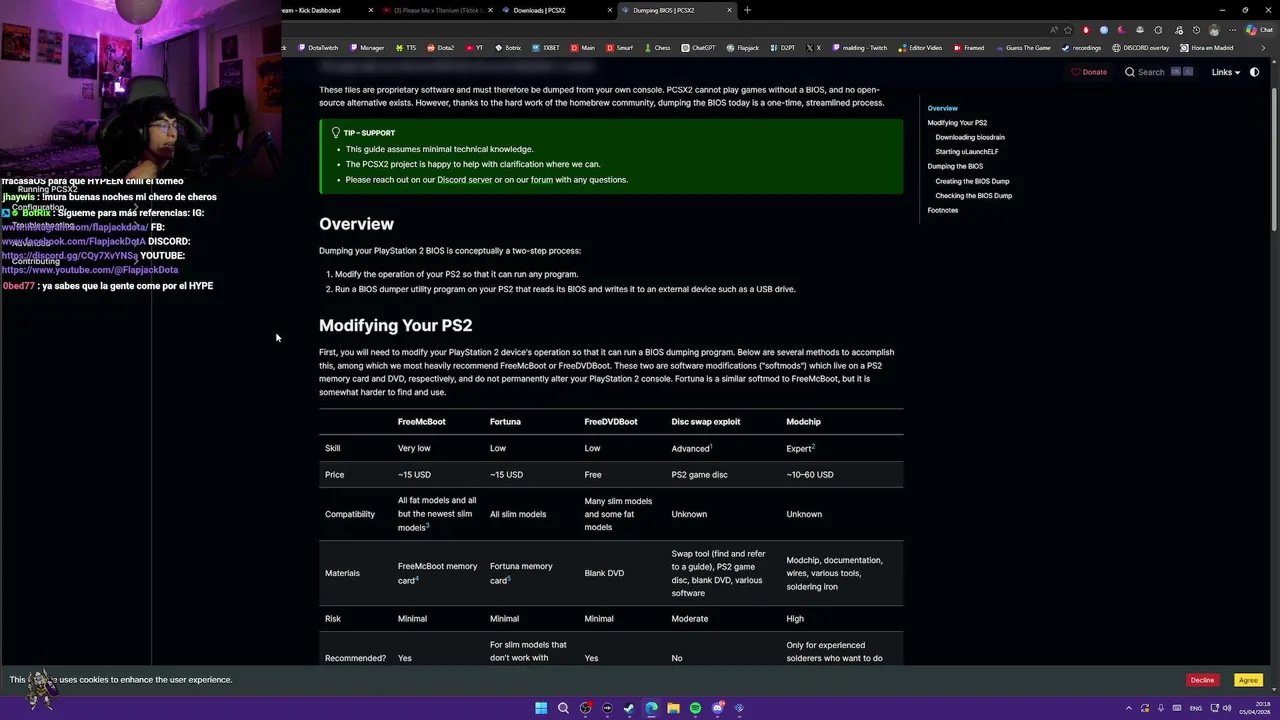Open Smurf bookmark
The width and height of the screenshot is (1280, 720).
click(x=619, y=48)
